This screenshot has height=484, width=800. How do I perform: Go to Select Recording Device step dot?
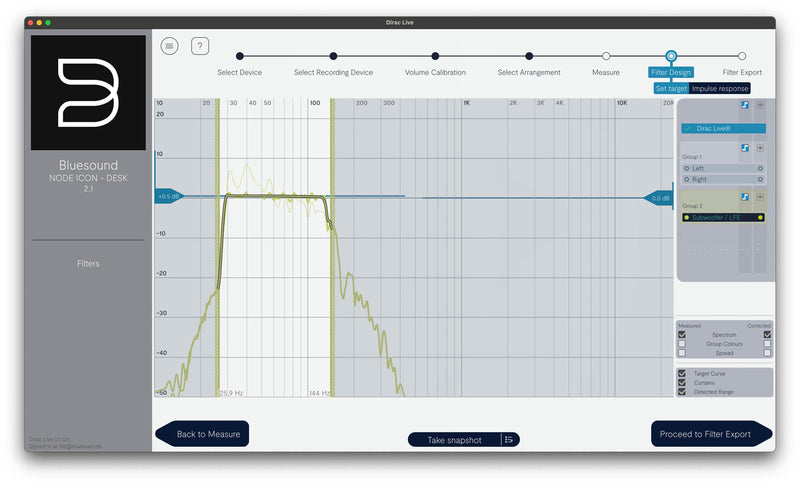coord(333,56)
